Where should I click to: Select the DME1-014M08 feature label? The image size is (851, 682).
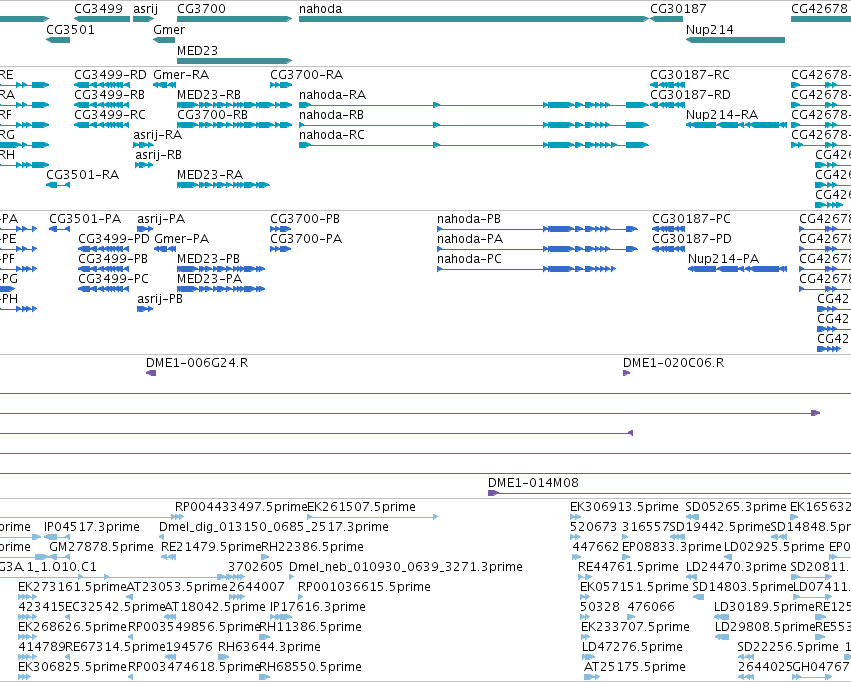coord(533,483)
